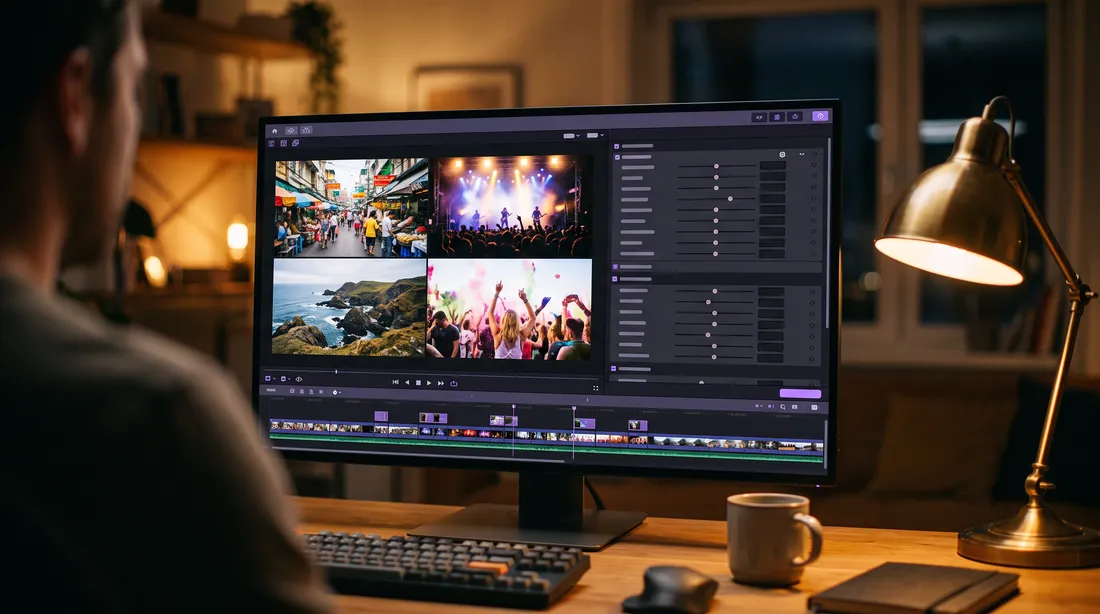Start playback with the Play button
The image size is (1100, 614).
pos(429,383)
